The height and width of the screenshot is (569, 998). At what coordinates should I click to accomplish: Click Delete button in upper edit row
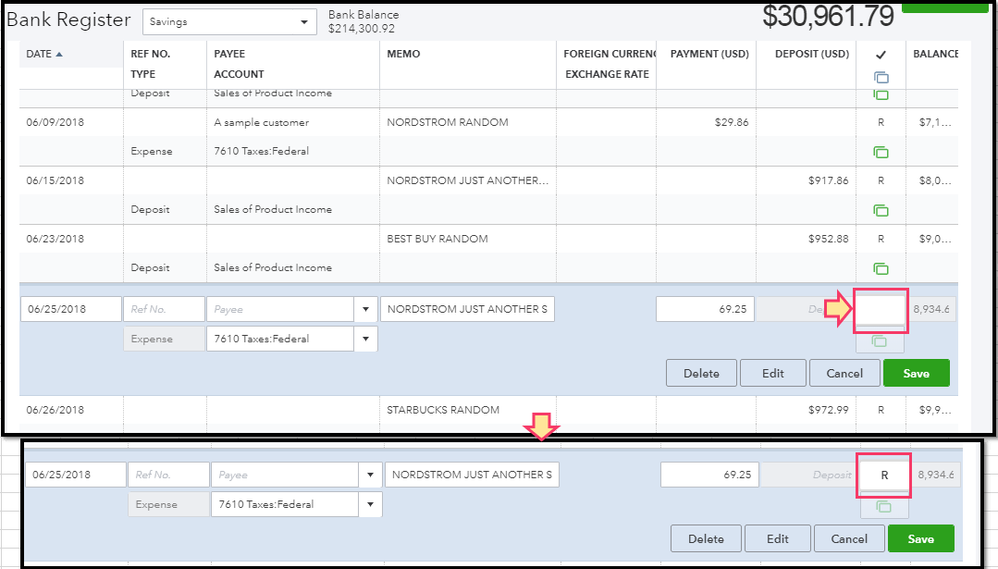coord(701,374)
